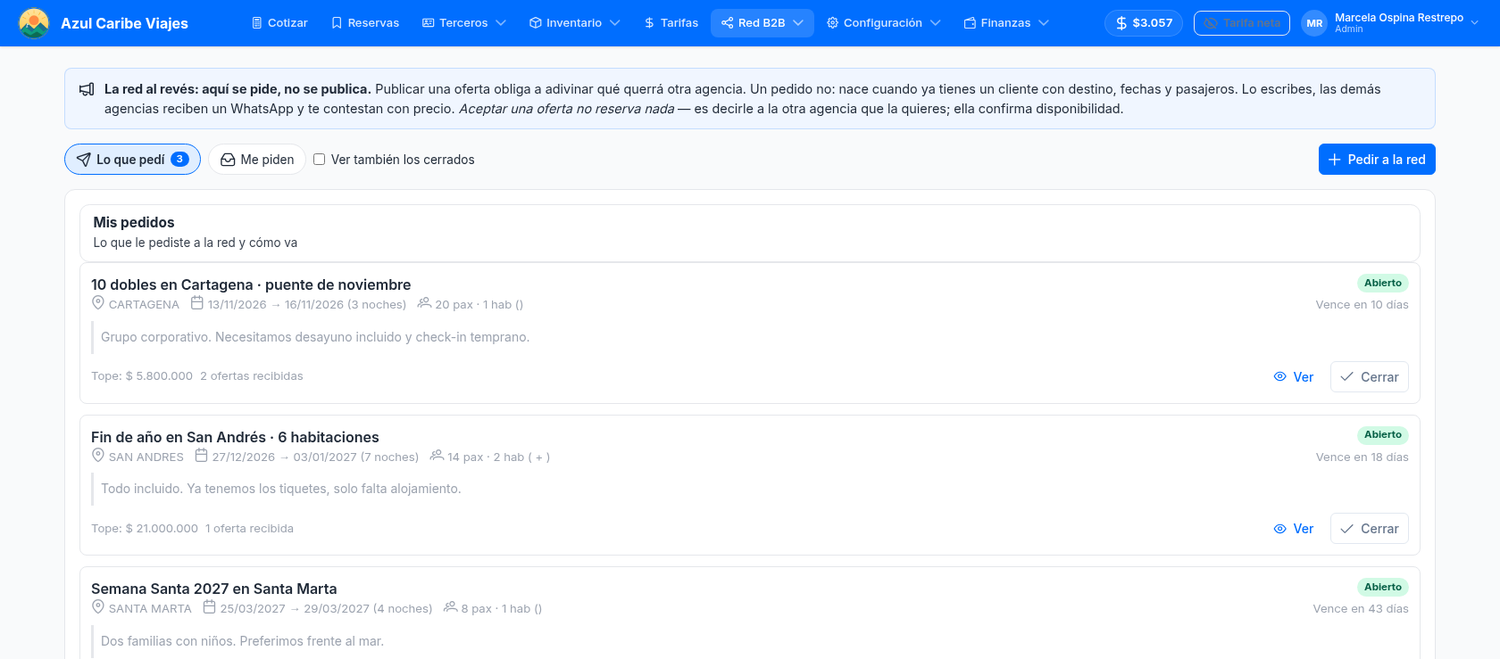Click the location pin icon next to CARTAGENA

click(98, 303)
